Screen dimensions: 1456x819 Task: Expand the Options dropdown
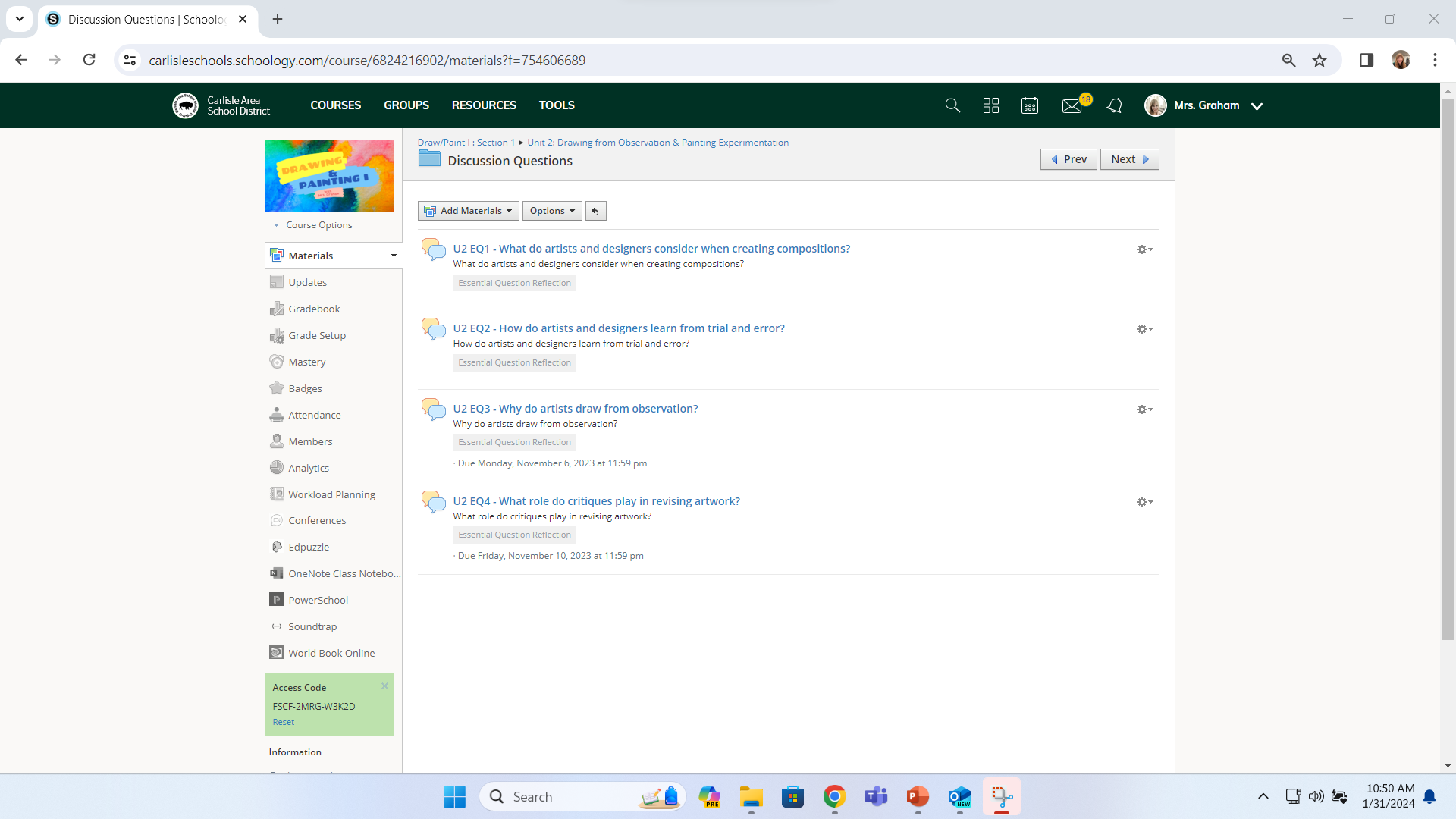pyautogui.click(x=552, y=211)
